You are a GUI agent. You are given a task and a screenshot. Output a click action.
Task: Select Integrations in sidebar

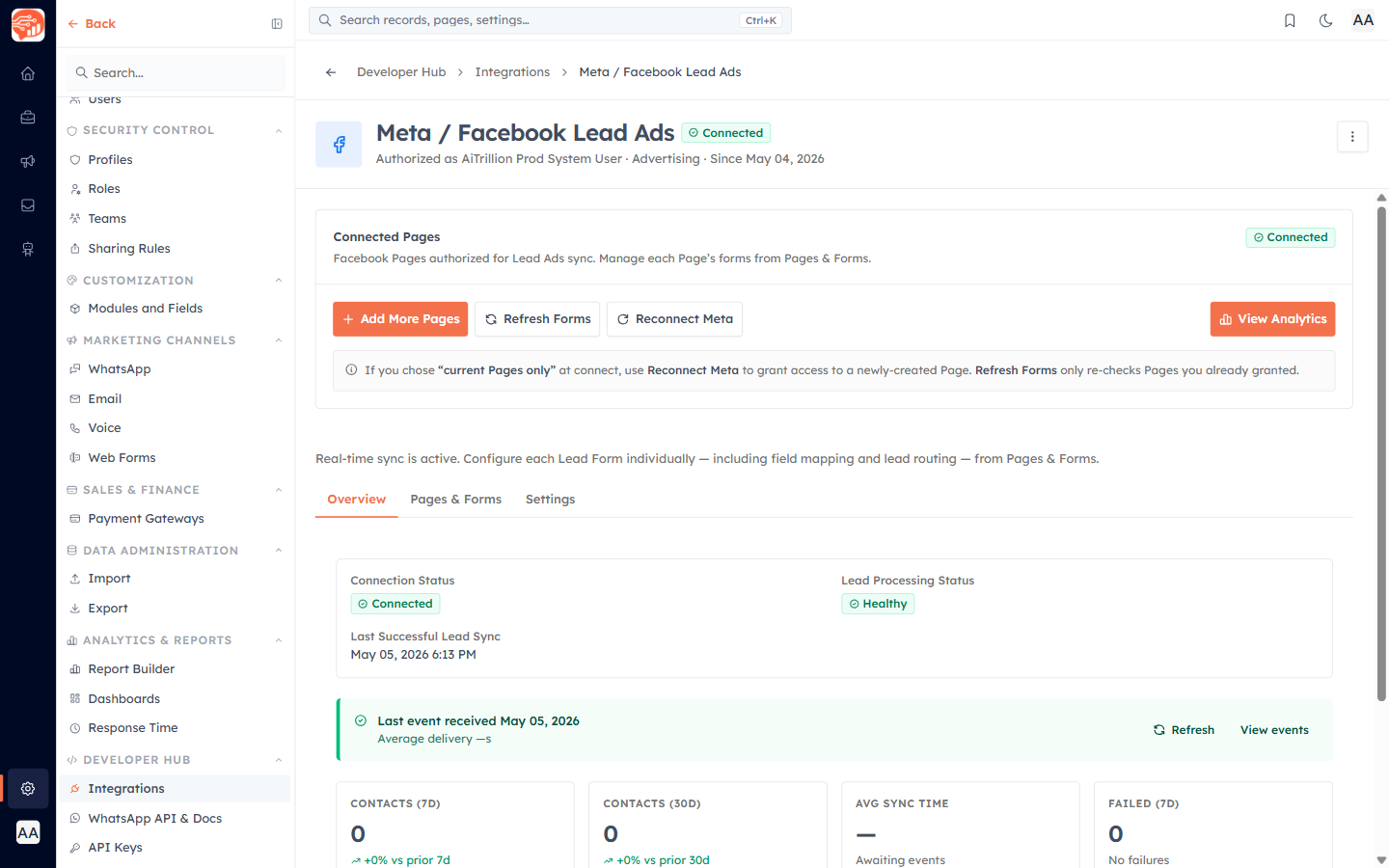coord(175,789)
